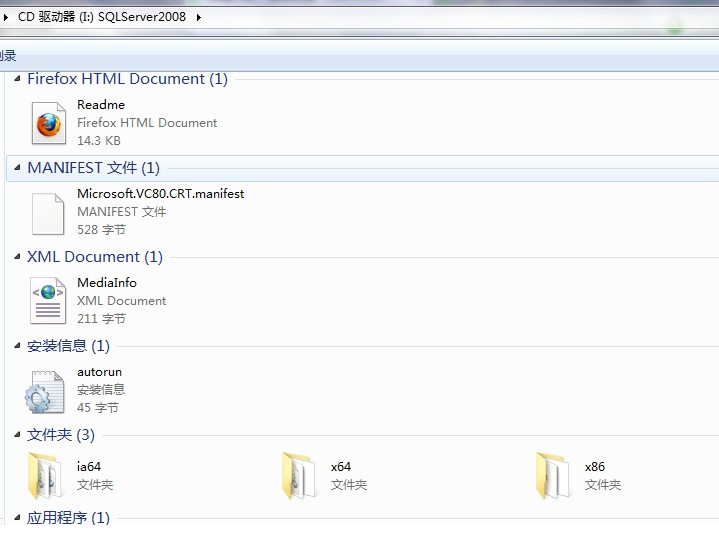The image size is (719, 546).
Task: Select the MediaInfo XML file icon
Action: coord(48,300)
